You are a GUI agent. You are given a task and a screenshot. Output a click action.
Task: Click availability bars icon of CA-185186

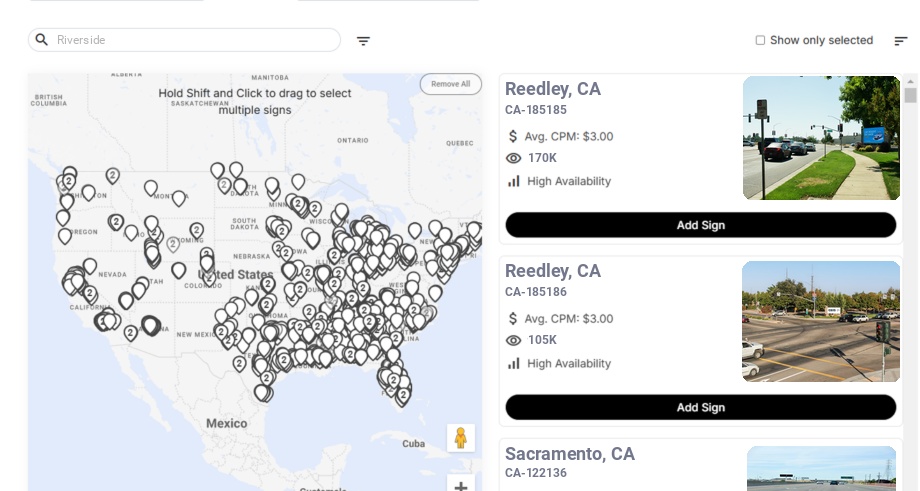[514, 363]
